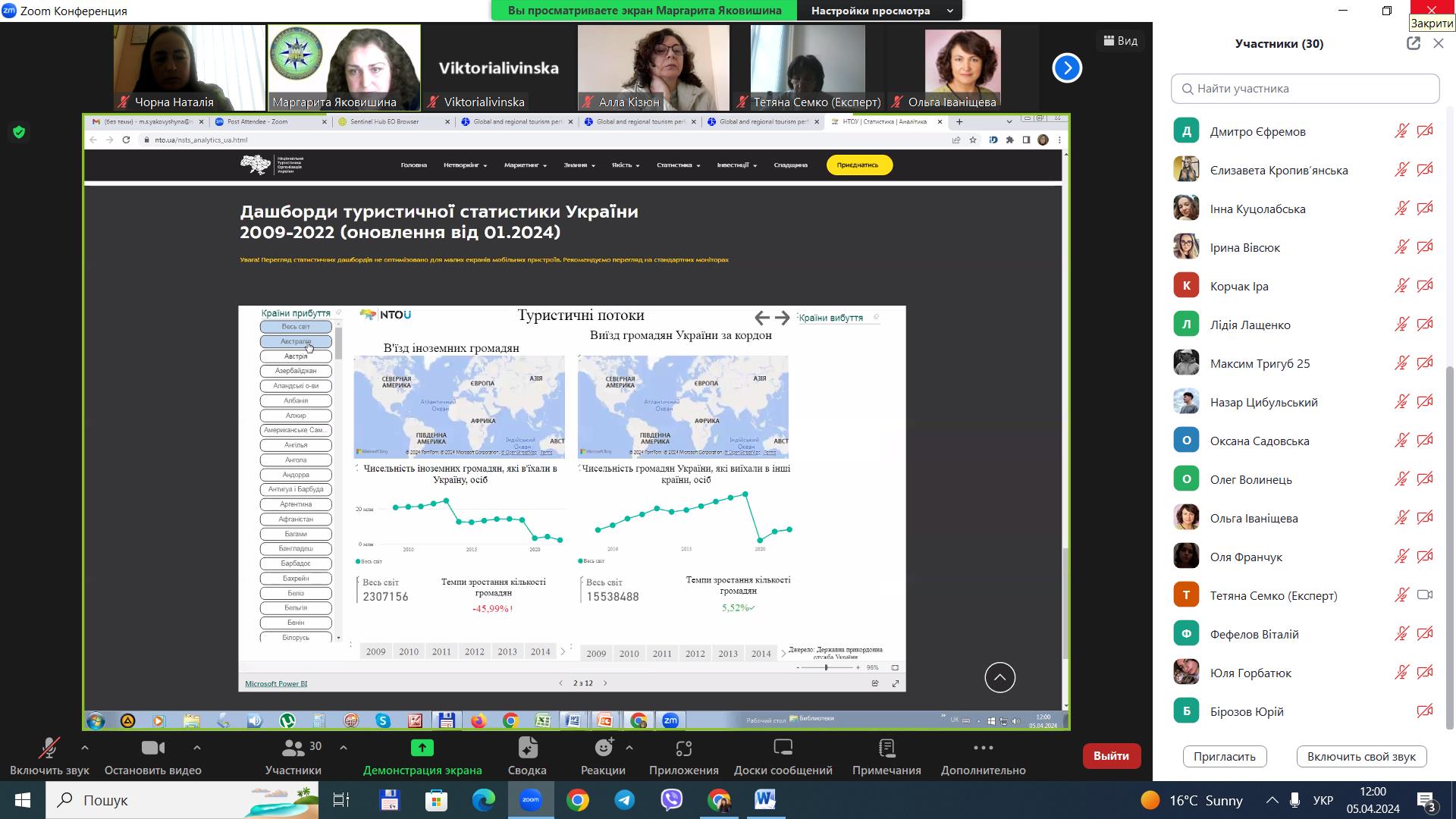
Task: Open Notes (Примечания) icon
Action: point(886,748)
